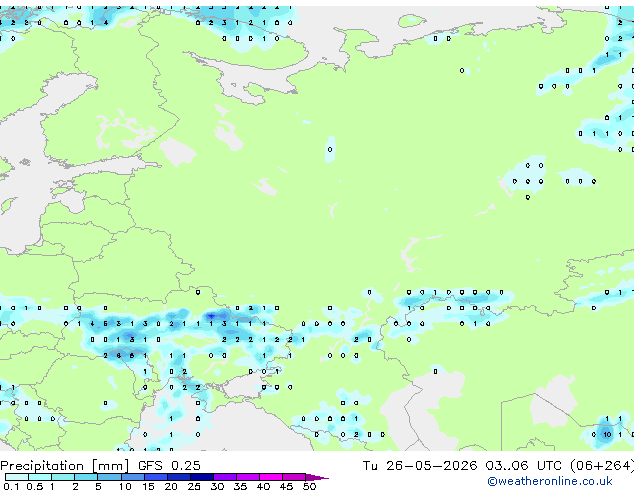Click the '30' legend scale label
This screenshot has width=634, height=490.
pyautogui.click(x=217, y=486)
